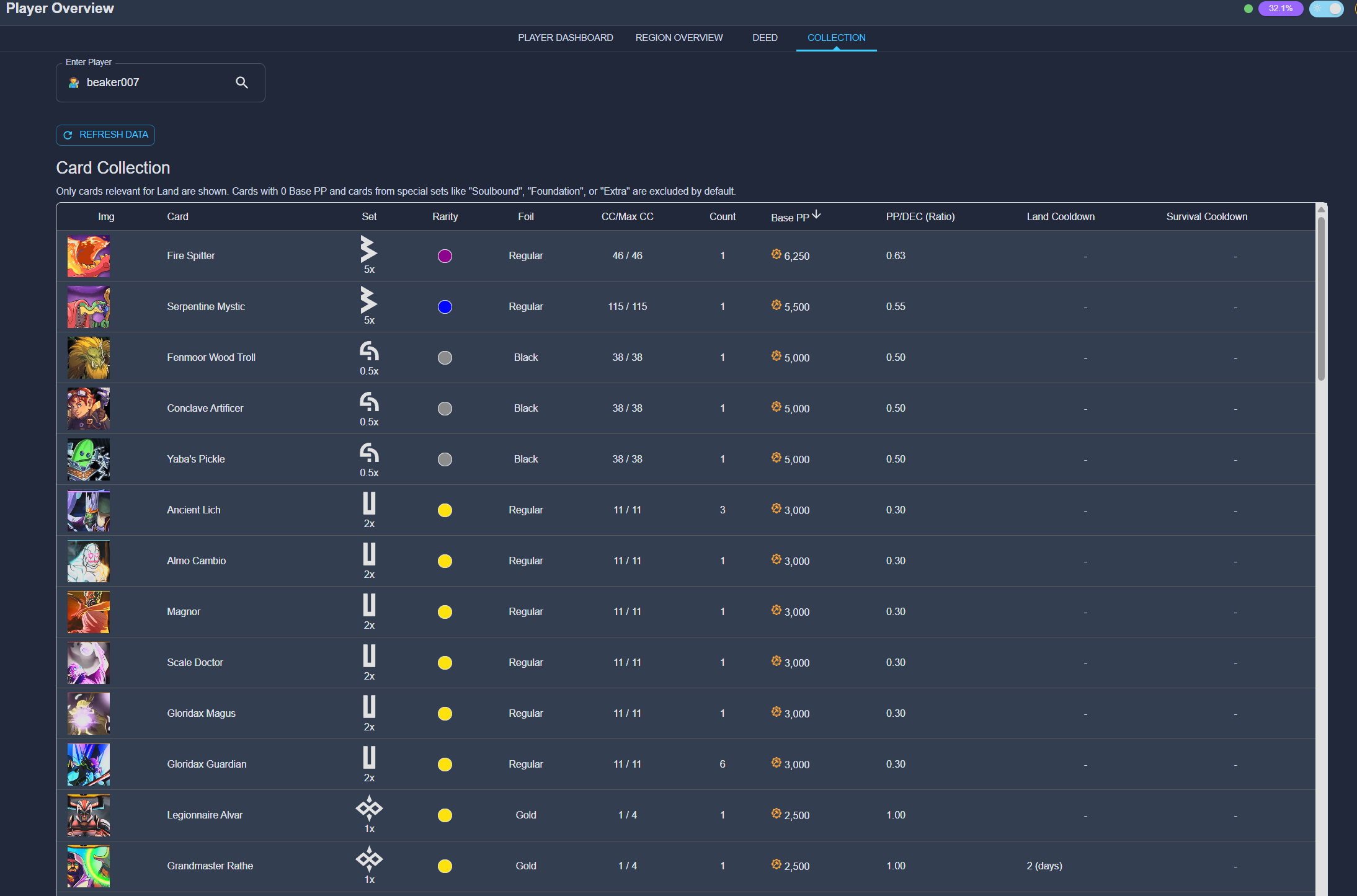Sort by the Rarity column header
The height and width of the screenshot is (896, 1357).
[445, 216]
